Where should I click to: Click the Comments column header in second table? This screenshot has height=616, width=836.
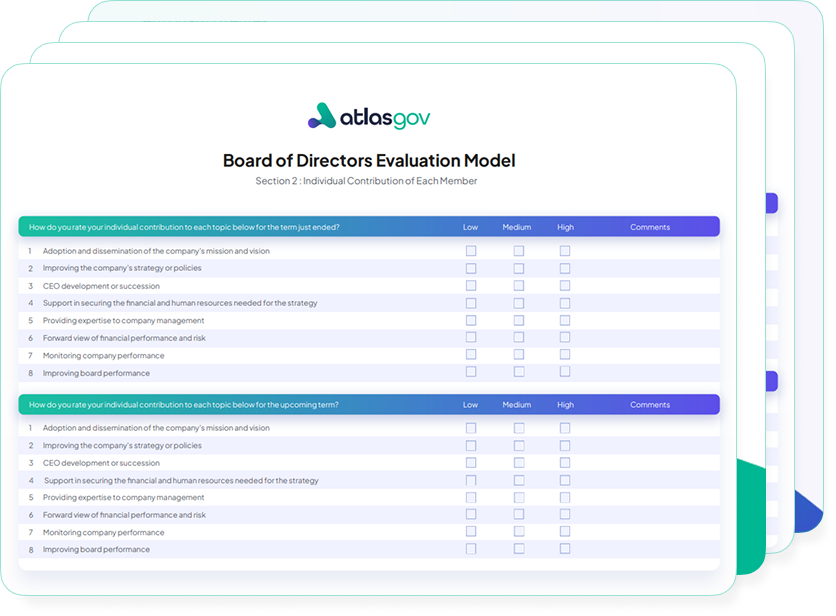coord(650,405)
